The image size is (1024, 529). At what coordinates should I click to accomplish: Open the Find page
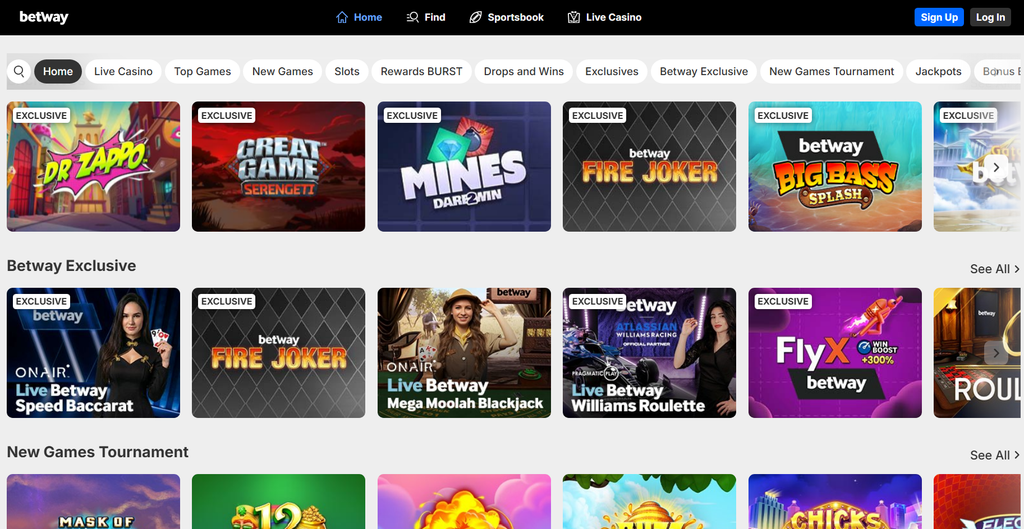tap(425, 18)
